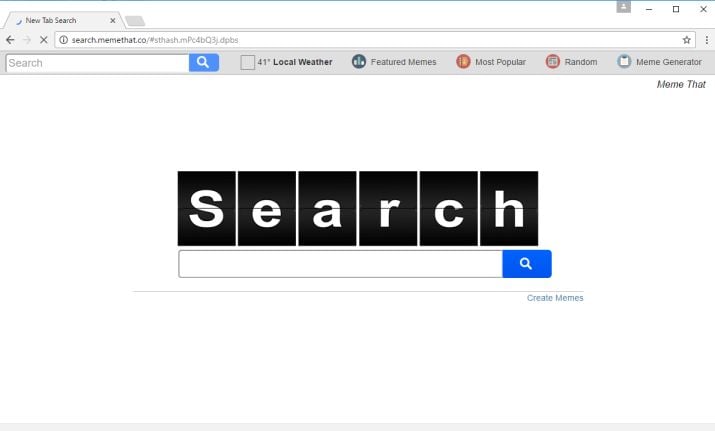
Task: Go back to the previous page
Action: (10, 40)
